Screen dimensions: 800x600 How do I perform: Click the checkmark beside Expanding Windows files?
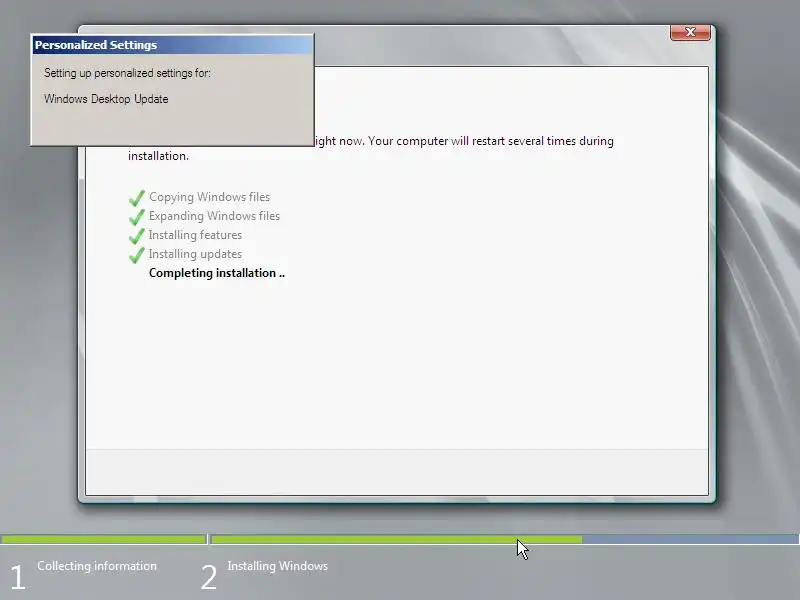137,216
